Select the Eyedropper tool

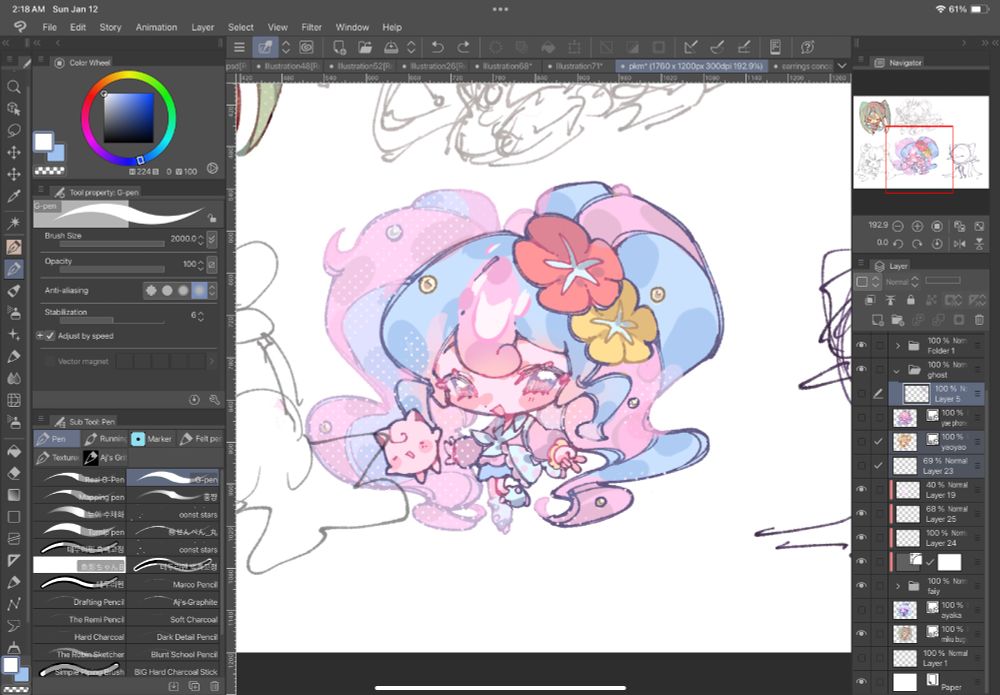(x=13, y=196)
